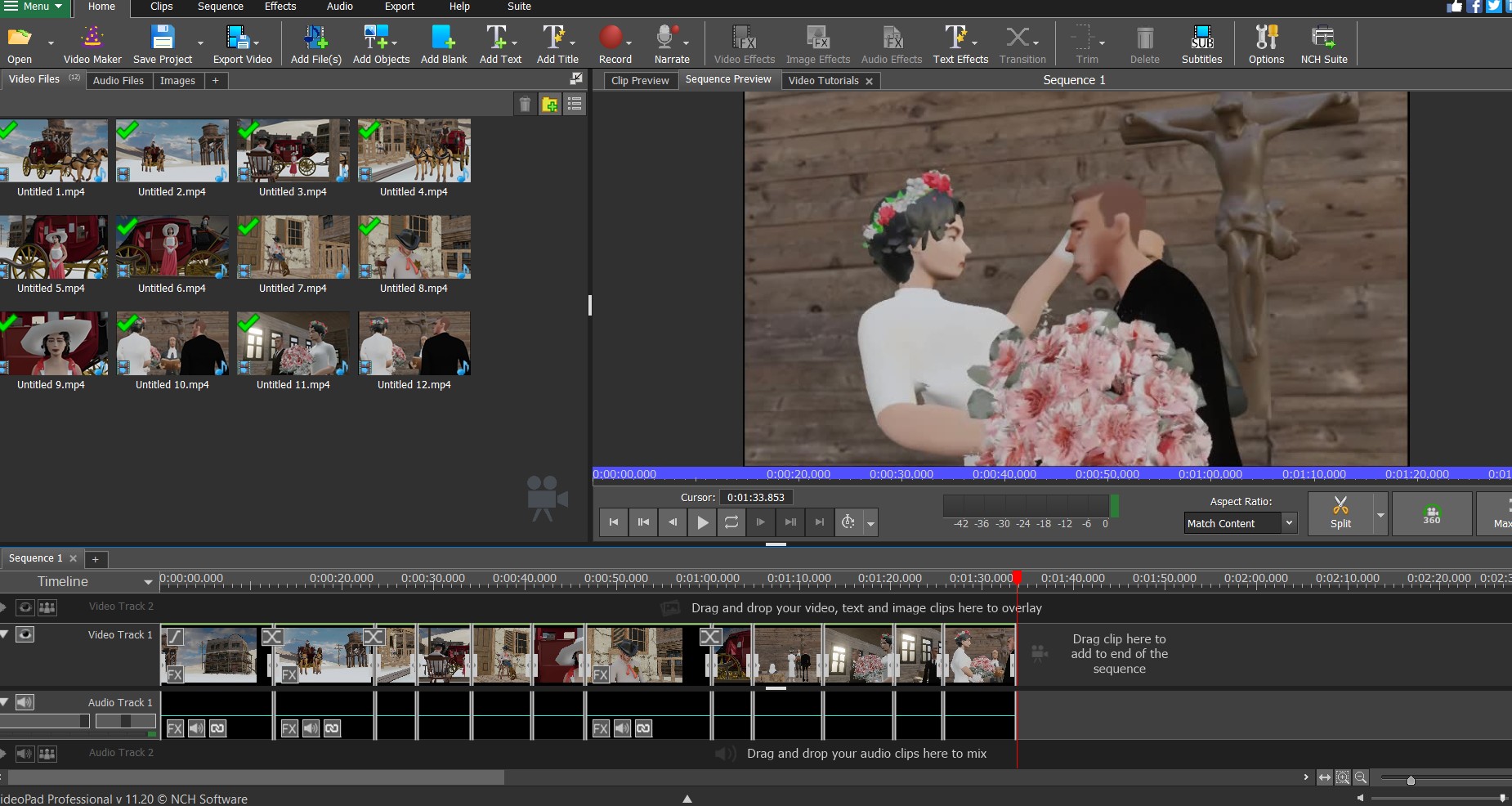Toggle Video Track 1 visibility eye
The image size is (1512, 806).
(x=25, y=634)
